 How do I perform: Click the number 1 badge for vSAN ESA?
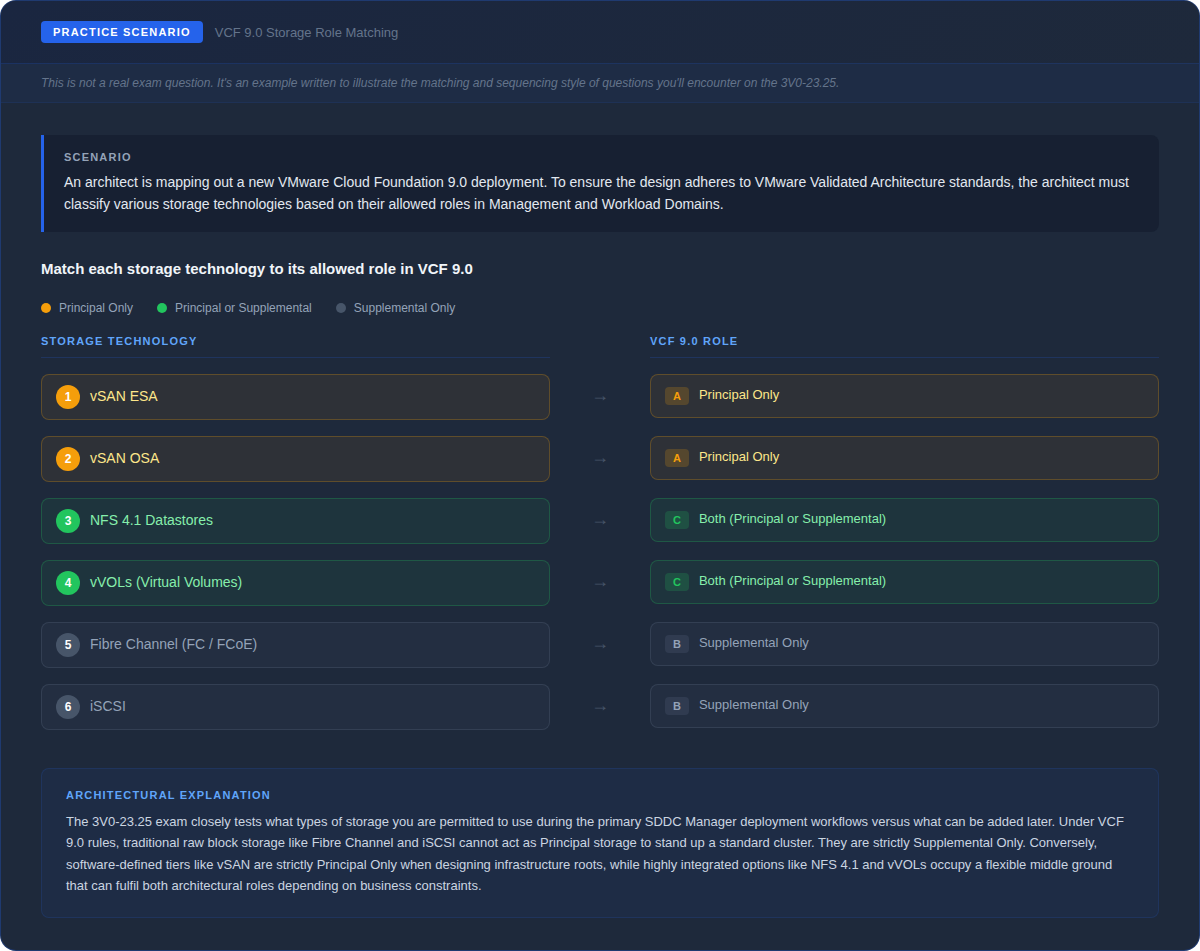(68, 397)
